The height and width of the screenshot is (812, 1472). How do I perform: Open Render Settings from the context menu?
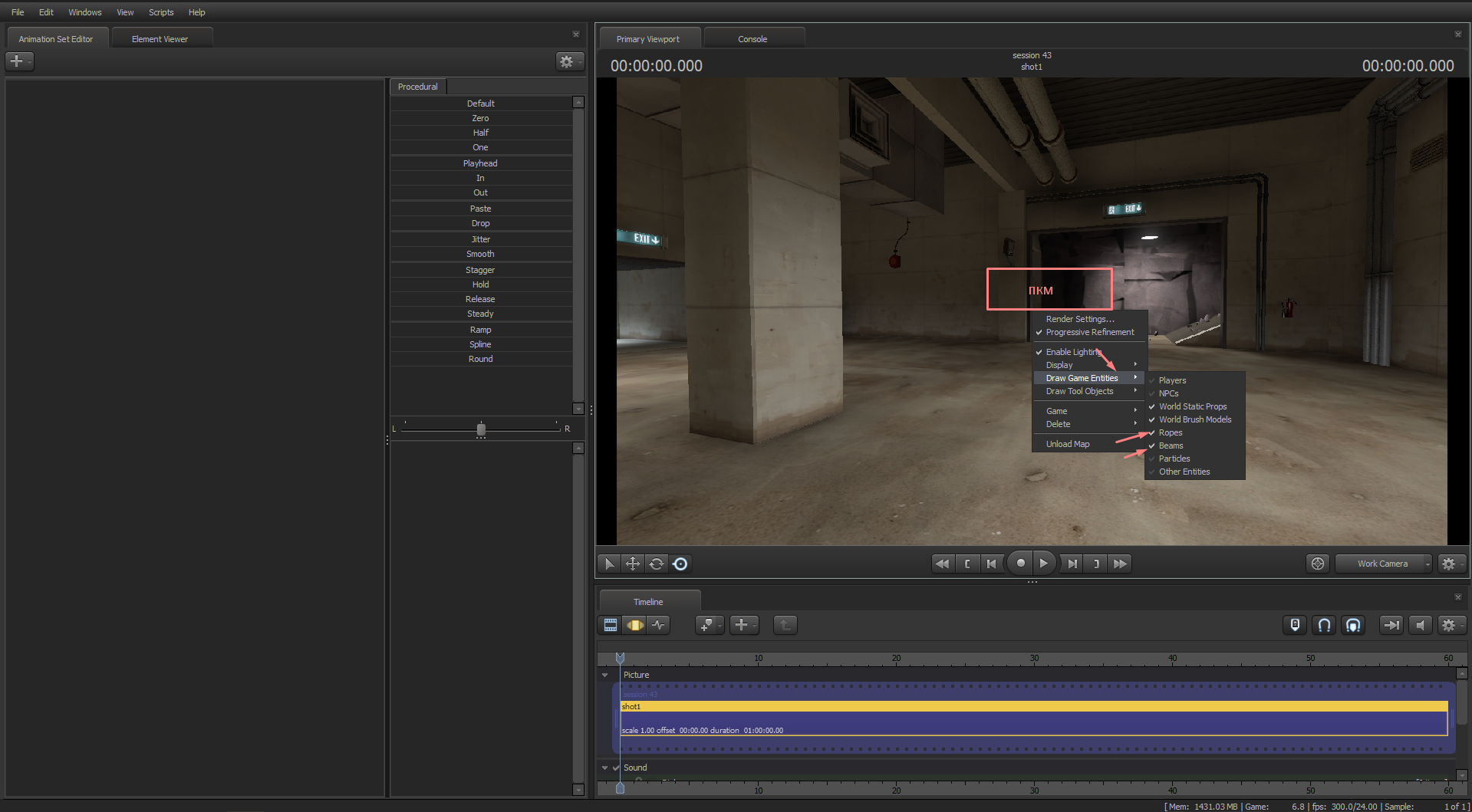(x=1089, y=319)
